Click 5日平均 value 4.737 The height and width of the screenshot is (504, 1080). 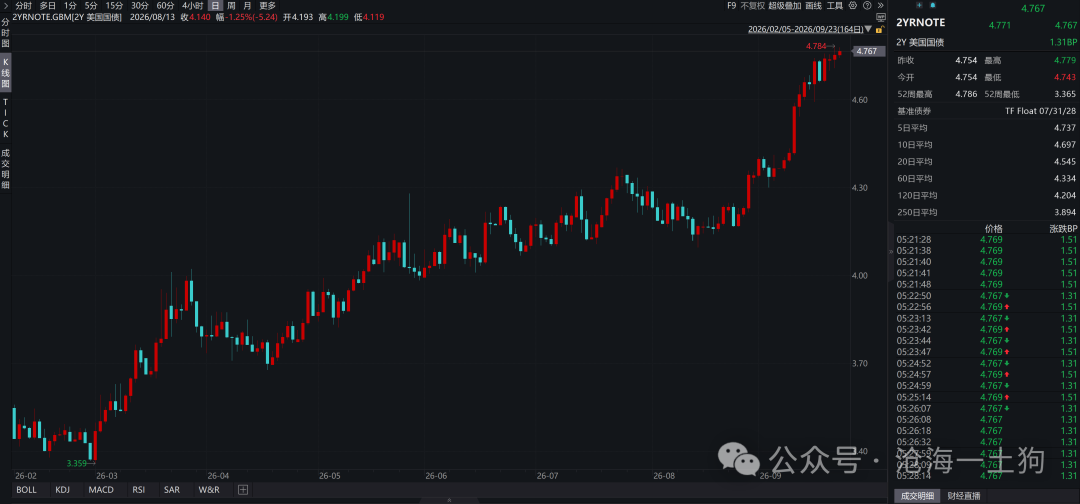pyautogui.click(x=1065, y=128)
